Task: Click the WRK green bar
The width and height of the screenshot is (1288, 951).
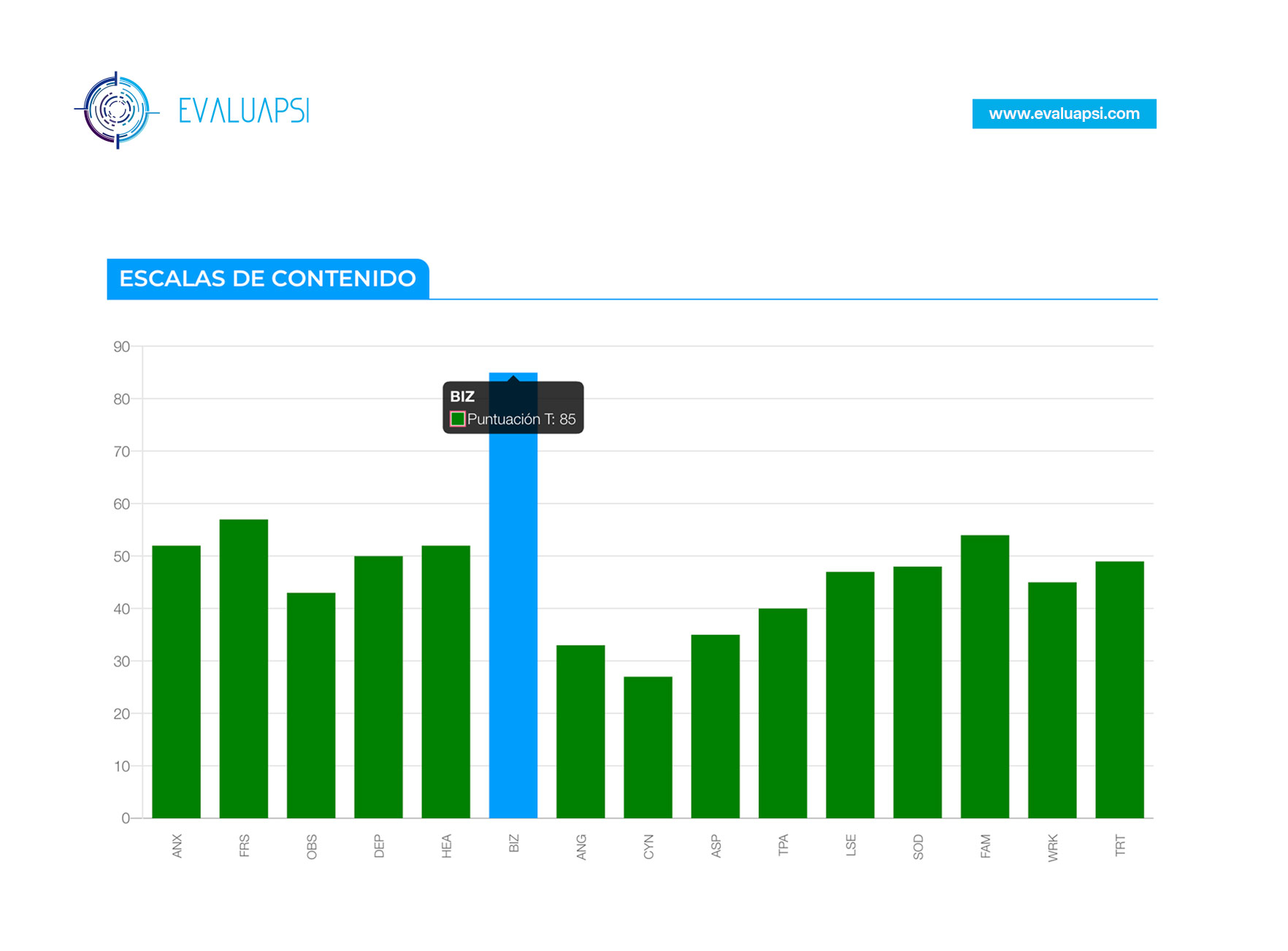Action: tap(1052, 700)
